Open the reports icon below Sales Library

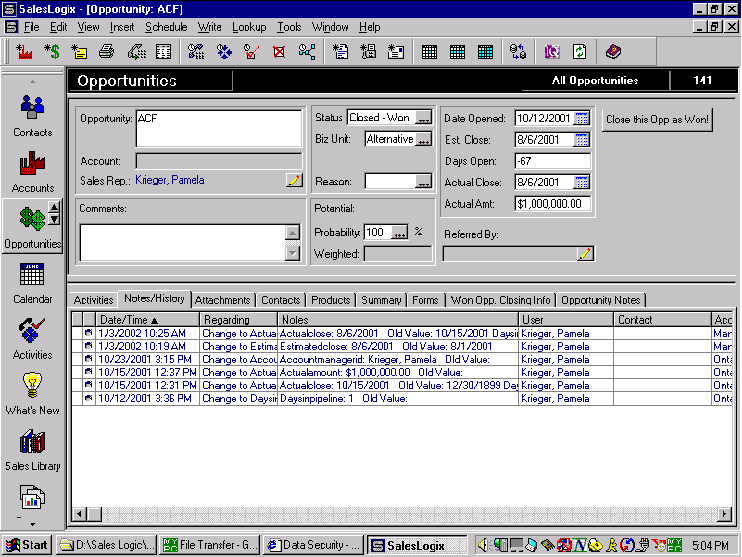point(32,497)
